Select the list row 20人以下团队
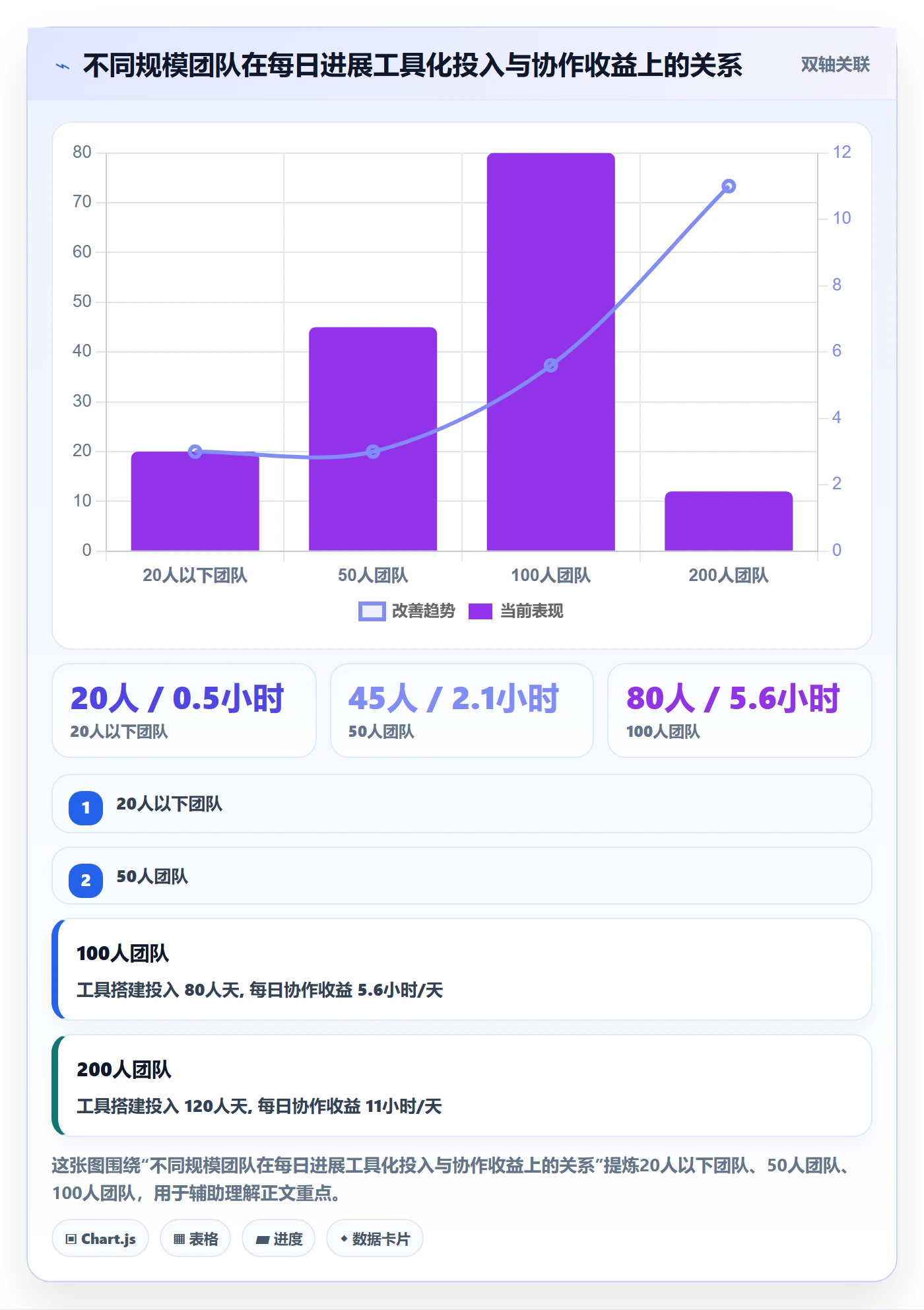 coord(462,804)
